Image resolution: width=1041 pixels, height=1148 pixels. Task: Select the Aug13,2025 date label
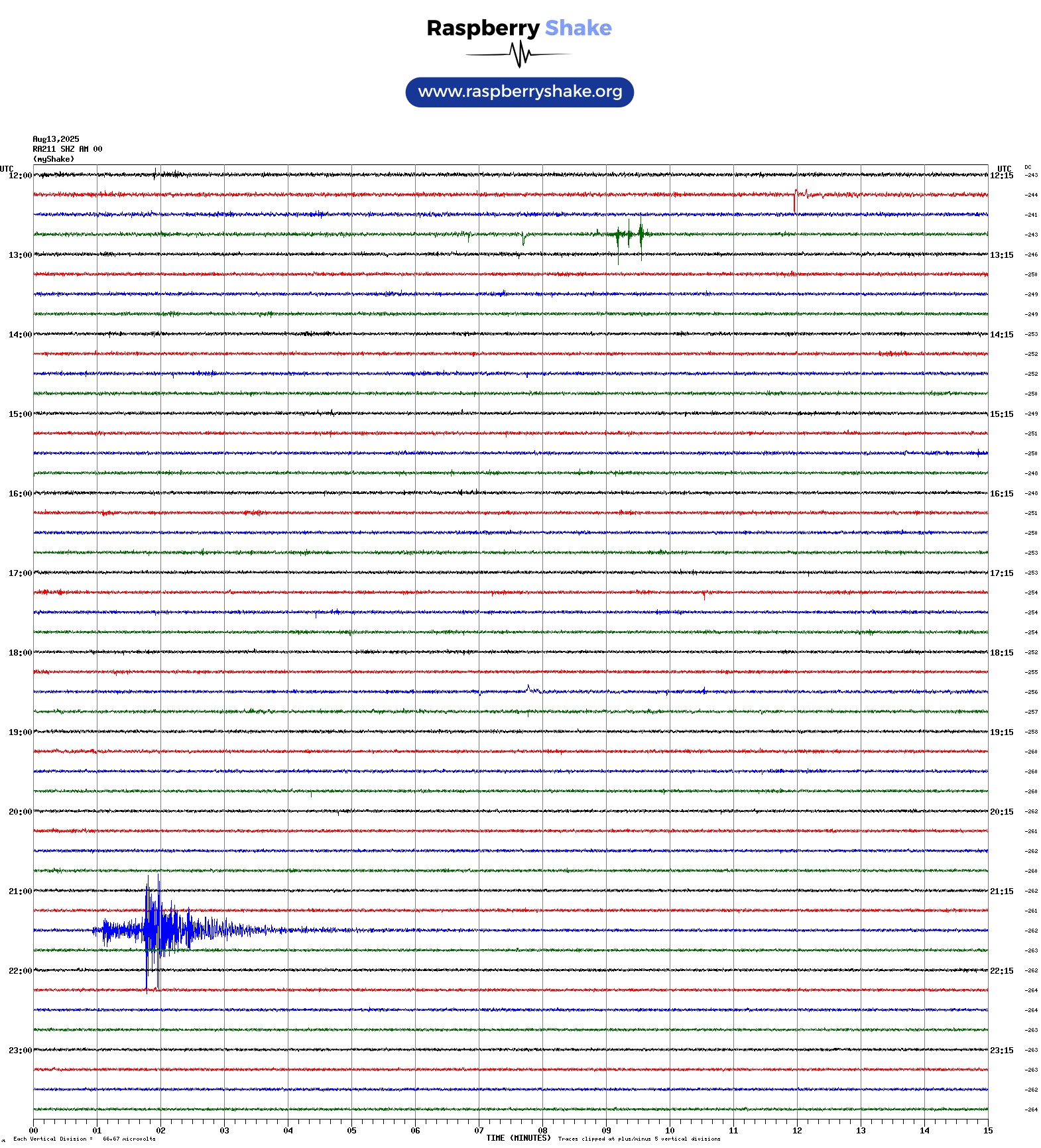(x=56, y=139)
